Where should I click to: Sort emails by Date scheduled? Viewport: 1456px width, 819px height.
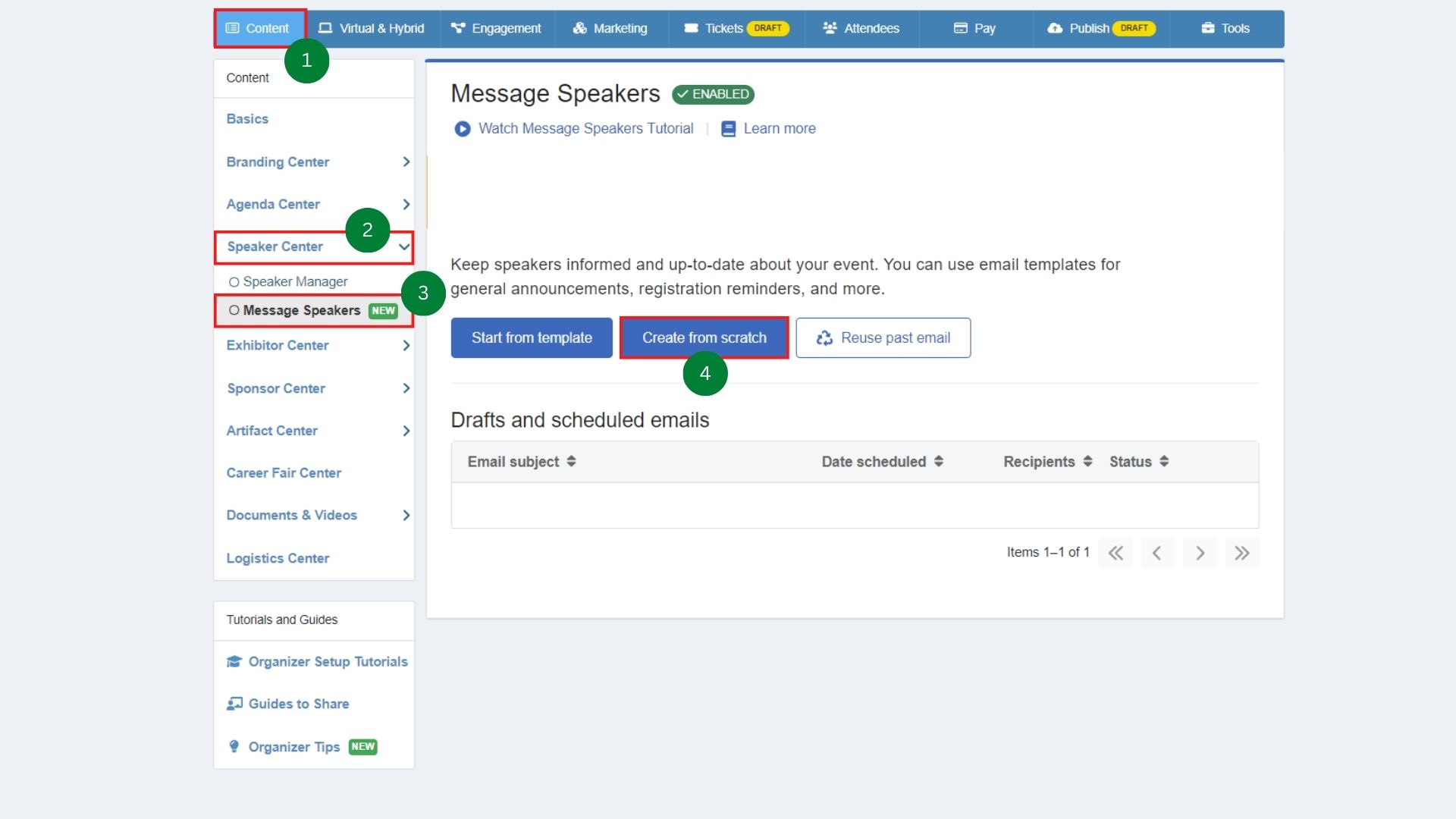click(x=939, y=461)
